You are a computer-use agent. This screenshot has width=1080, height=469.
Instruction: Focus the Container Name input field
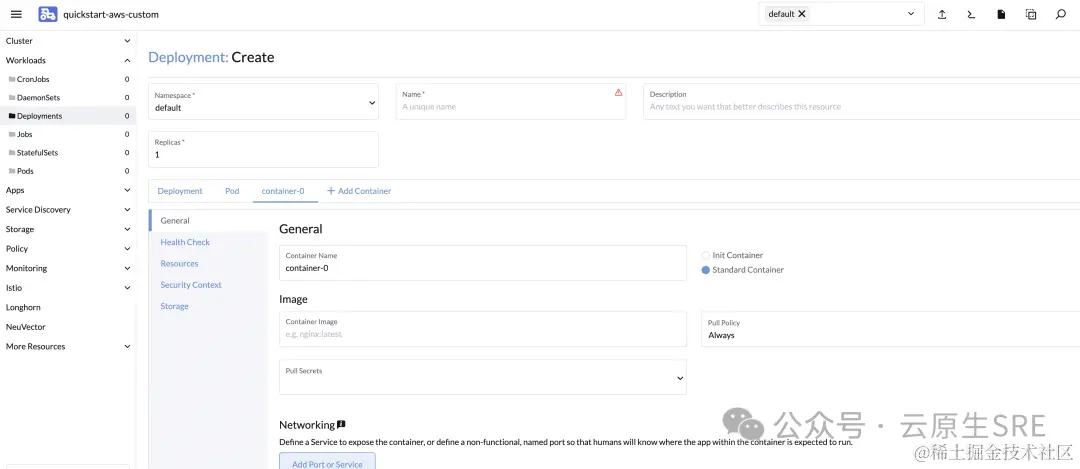pos(483,263)
